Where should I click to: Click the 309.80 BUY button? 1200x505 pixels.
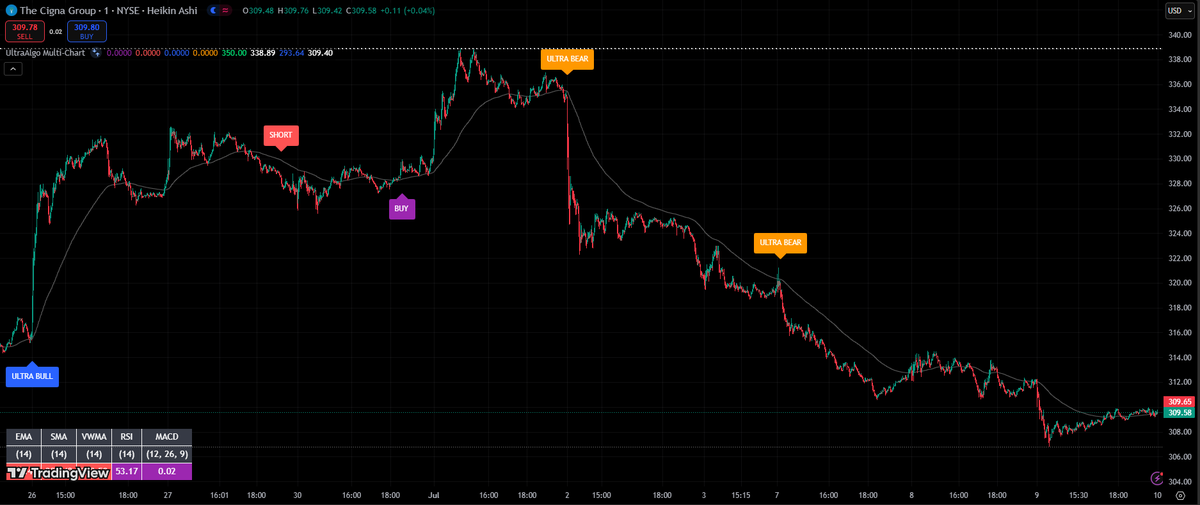coord(87,31)
